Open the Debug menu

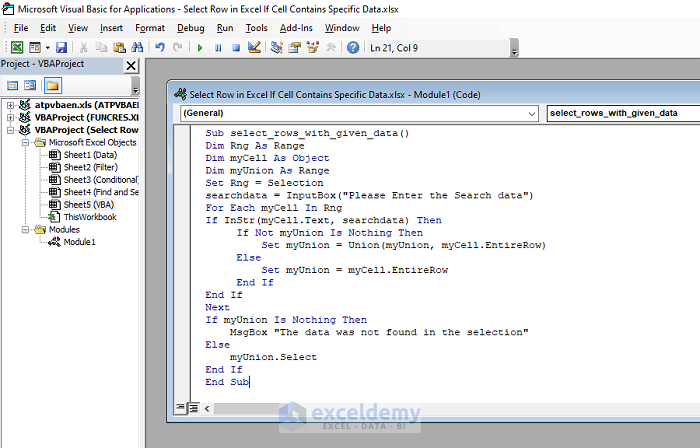point(191,28)
